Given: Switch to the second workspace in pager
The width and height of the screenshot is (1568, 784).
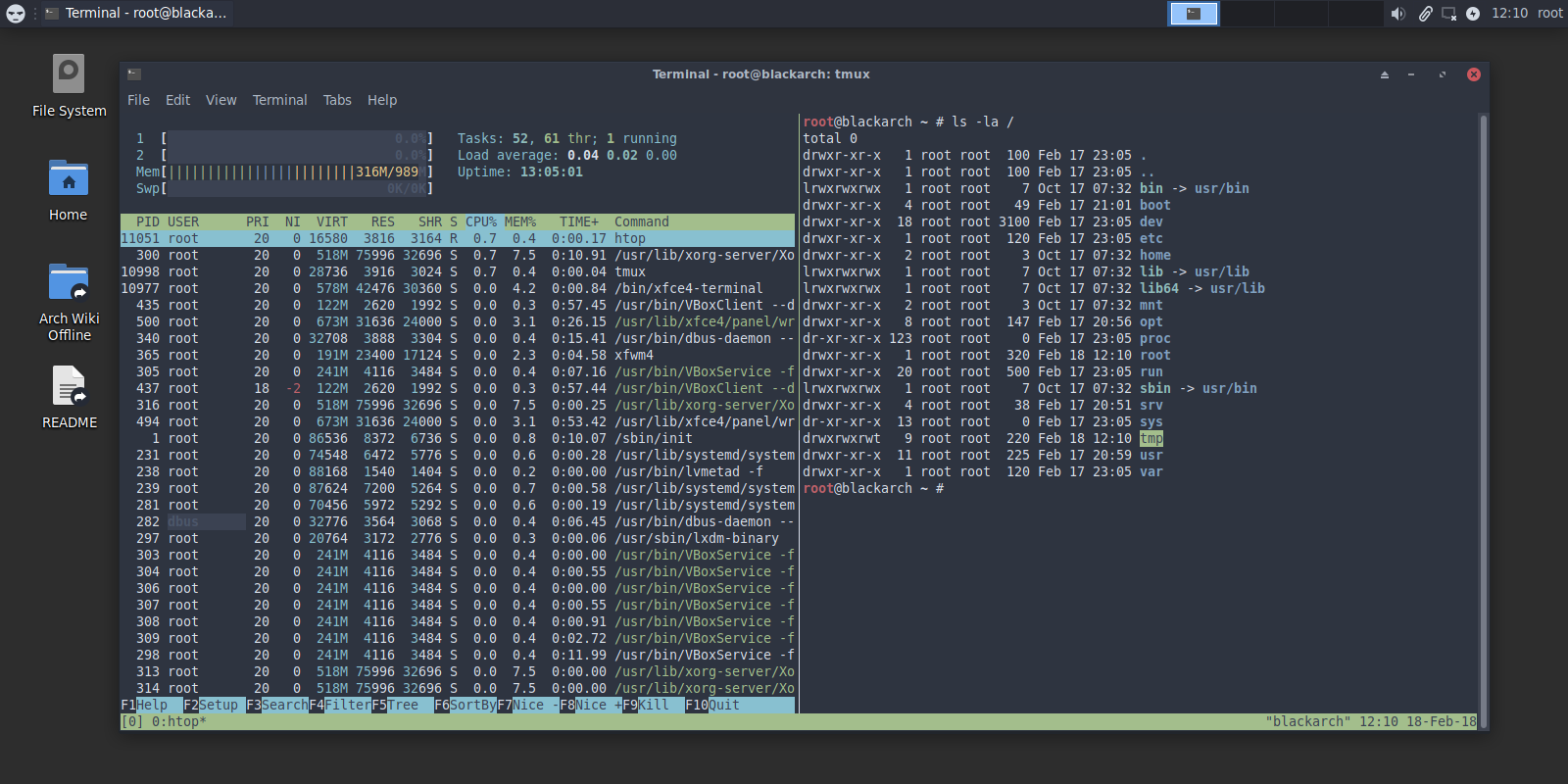Looking at the screenshot, I should (x=1248, y=14).
